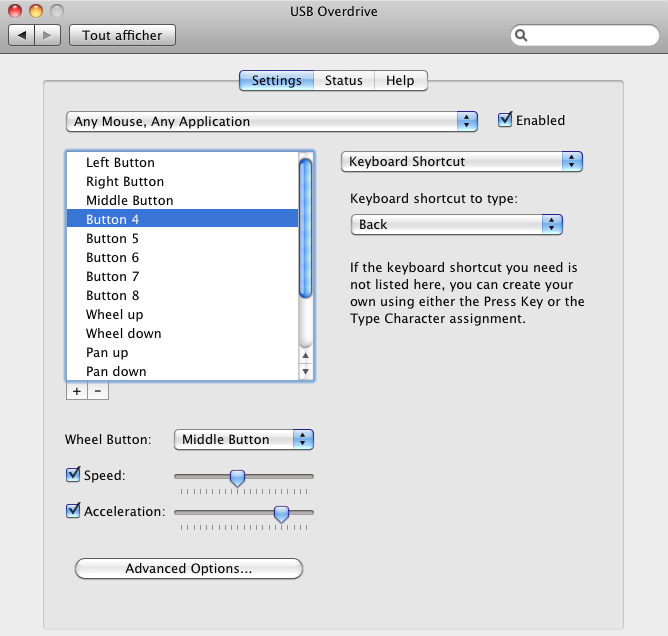Toggle the Acceleration checkbox
Image resolution: width=668 pixels, height=636 pixels.
[x=73, y=510]
